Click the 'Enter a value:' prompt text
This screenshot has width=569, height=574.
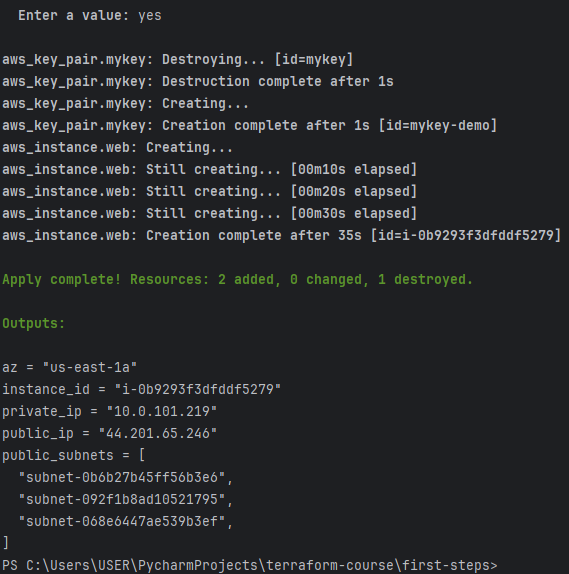[x=74, y=16]
